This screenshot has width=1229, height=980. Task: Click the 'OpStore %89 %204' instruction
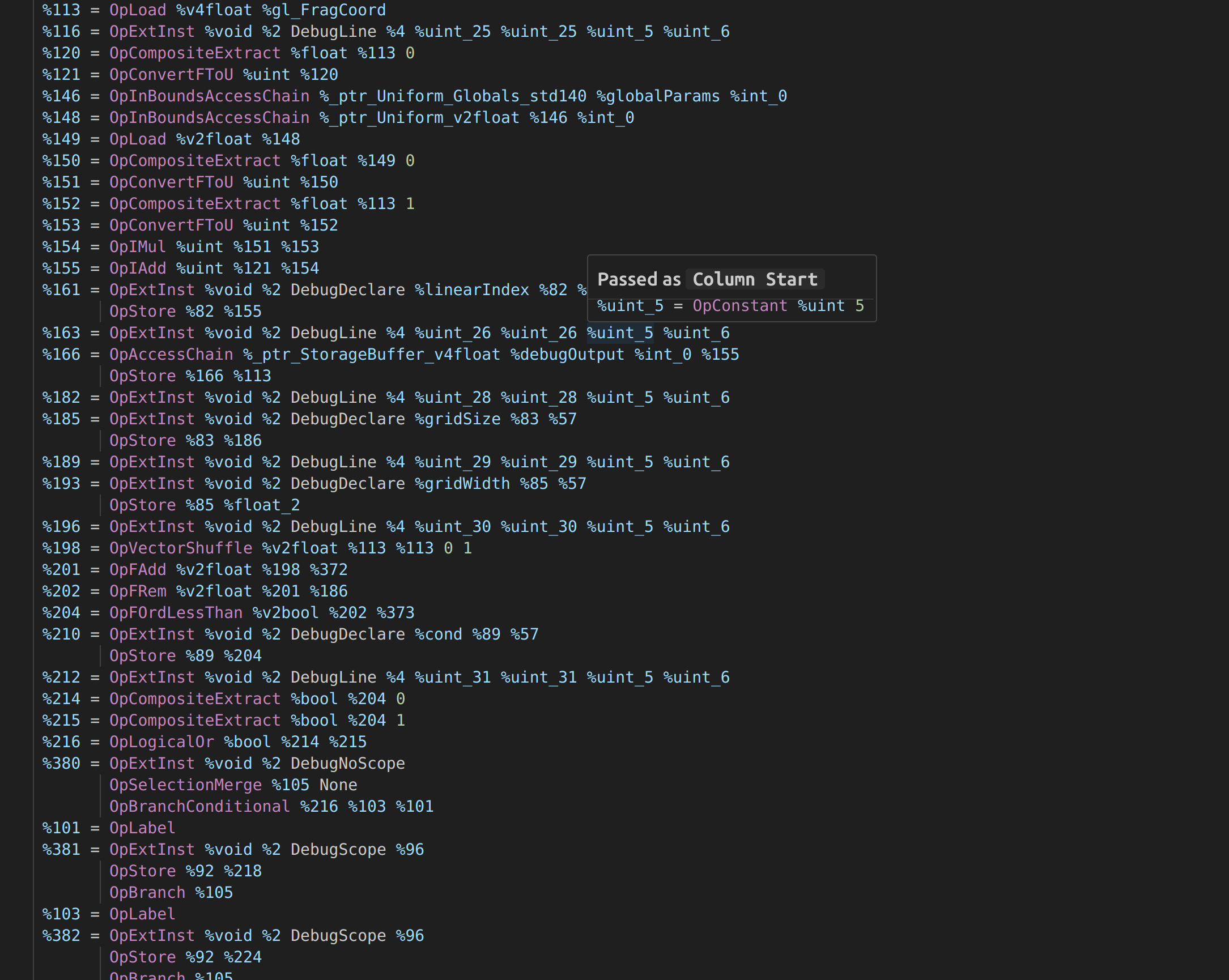186,656
